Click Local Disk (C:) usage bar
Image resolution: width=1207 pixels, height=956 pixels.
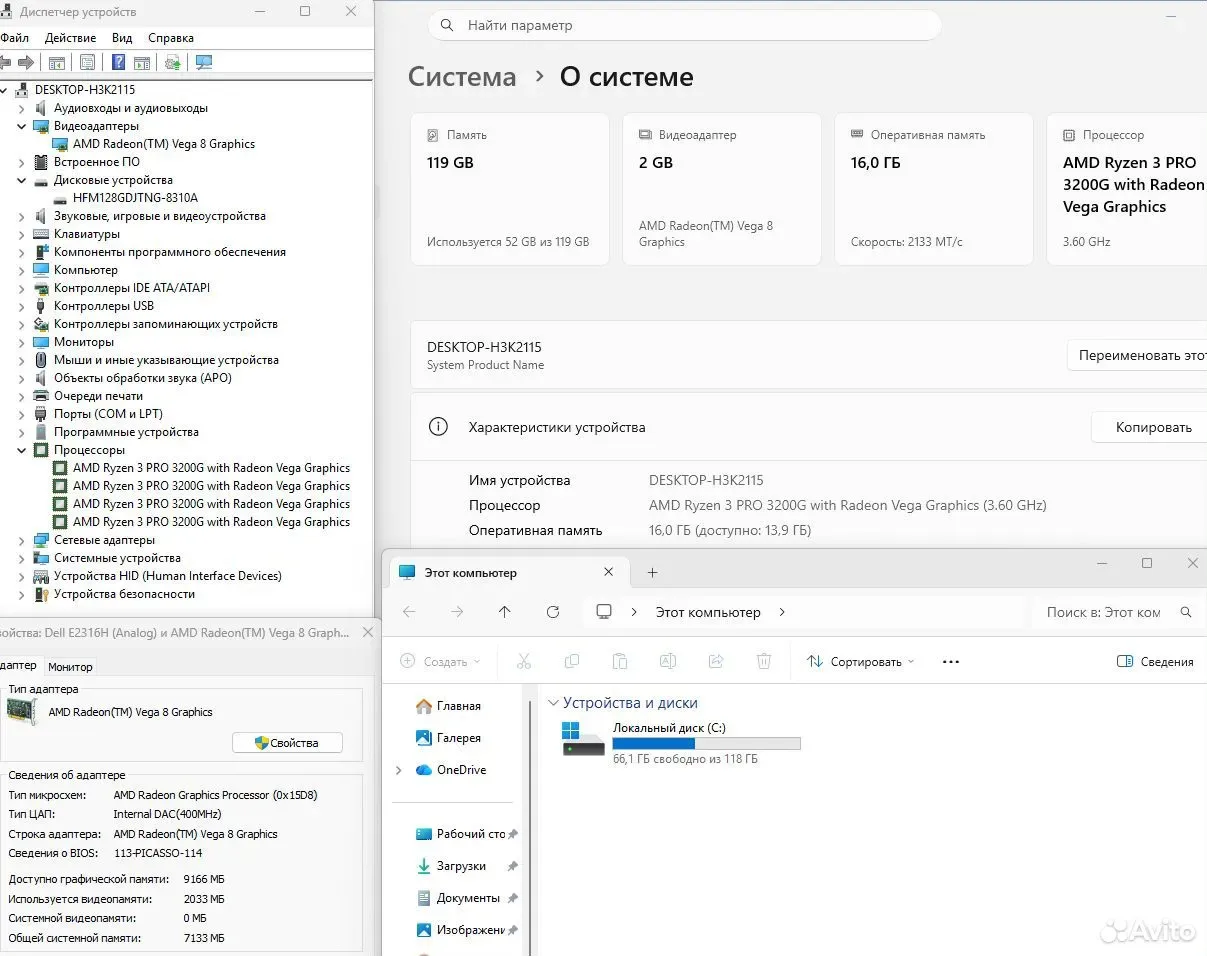(706, 743)
